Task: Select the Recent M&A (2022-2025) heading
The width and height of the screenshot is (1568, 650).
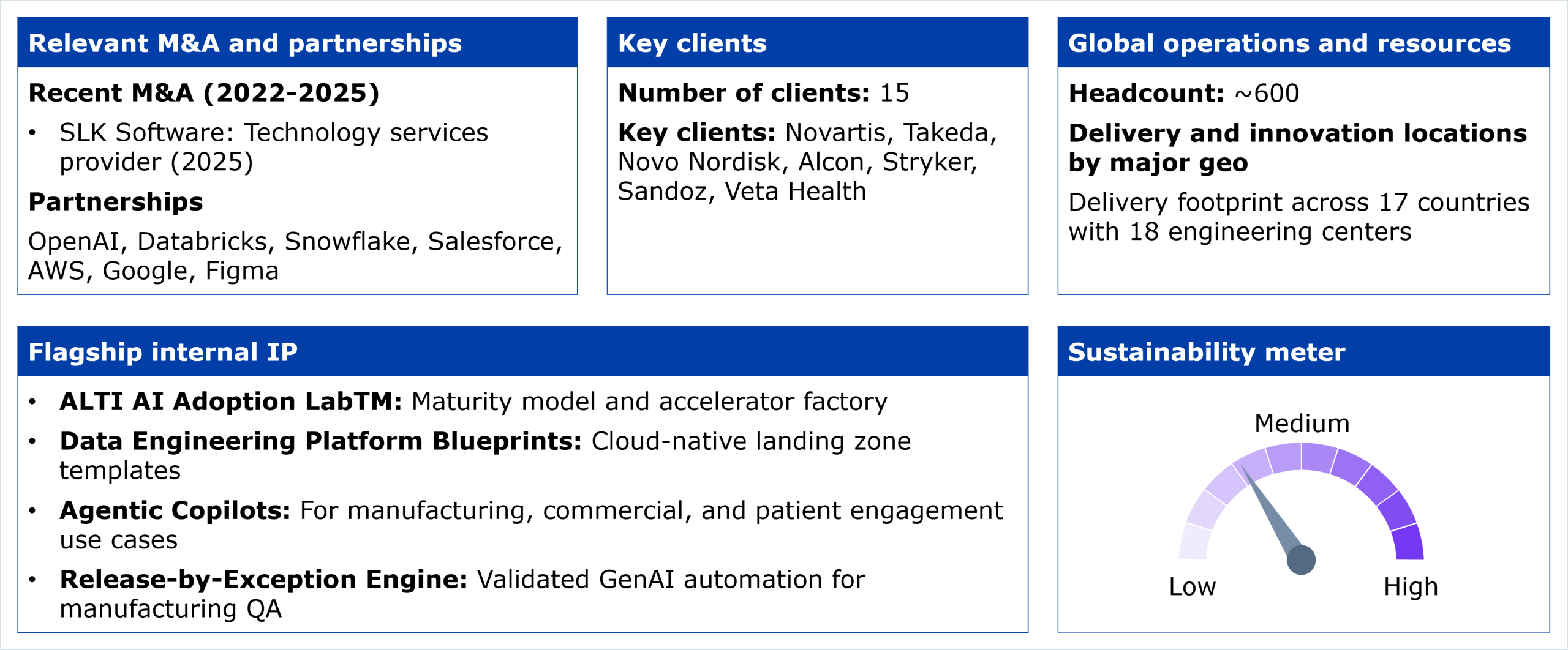Action: [204, 93]
